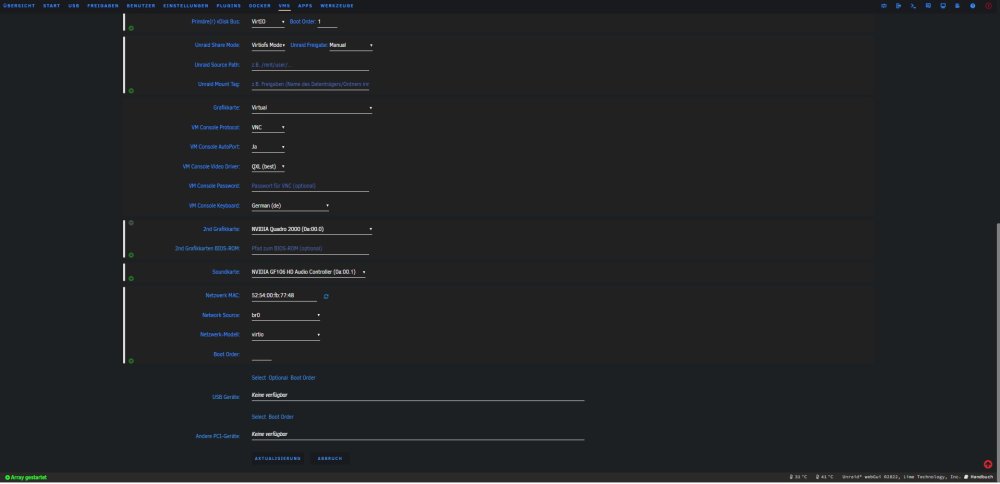Click grey remove icon beside 2nd Grafikkarte
Viewport: 1000px width, 484px height.
131,223
